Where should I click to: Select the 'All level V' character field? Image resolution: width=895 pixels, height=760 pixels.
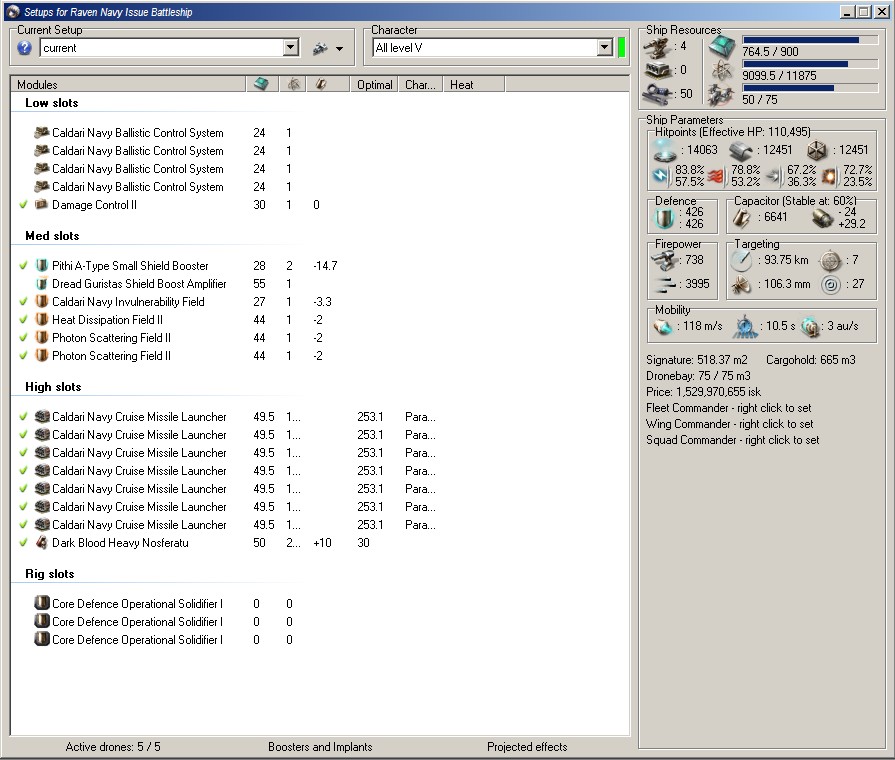point(485,48)
